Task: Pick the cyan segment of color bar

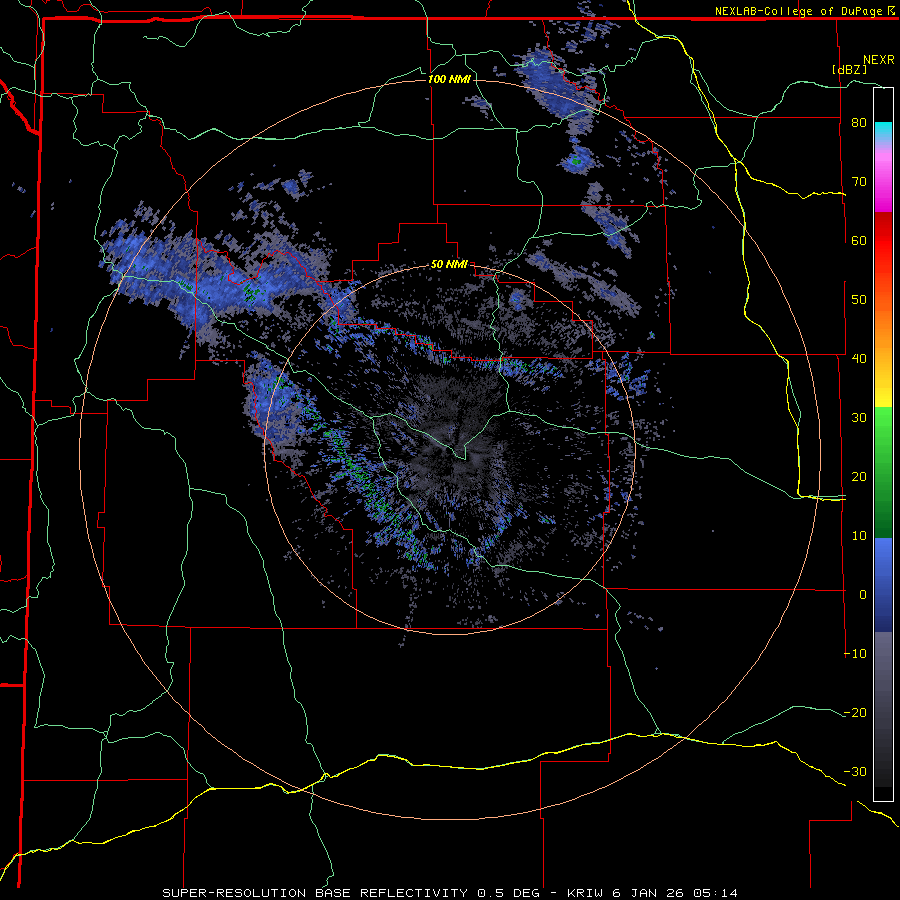Action: (x=883, y=131)
